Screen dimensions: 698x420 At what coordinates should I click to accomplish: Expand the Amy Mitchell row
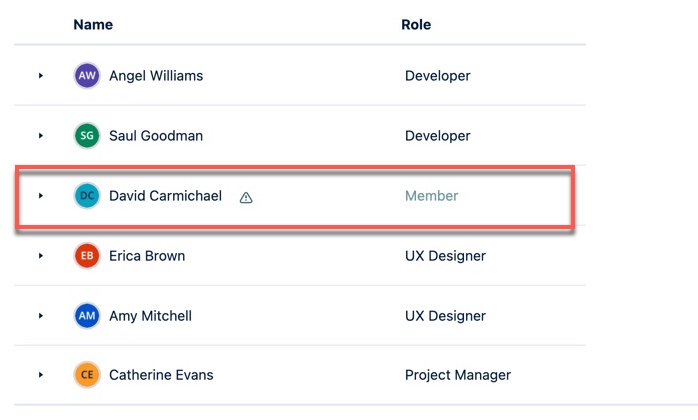[41, 316]
